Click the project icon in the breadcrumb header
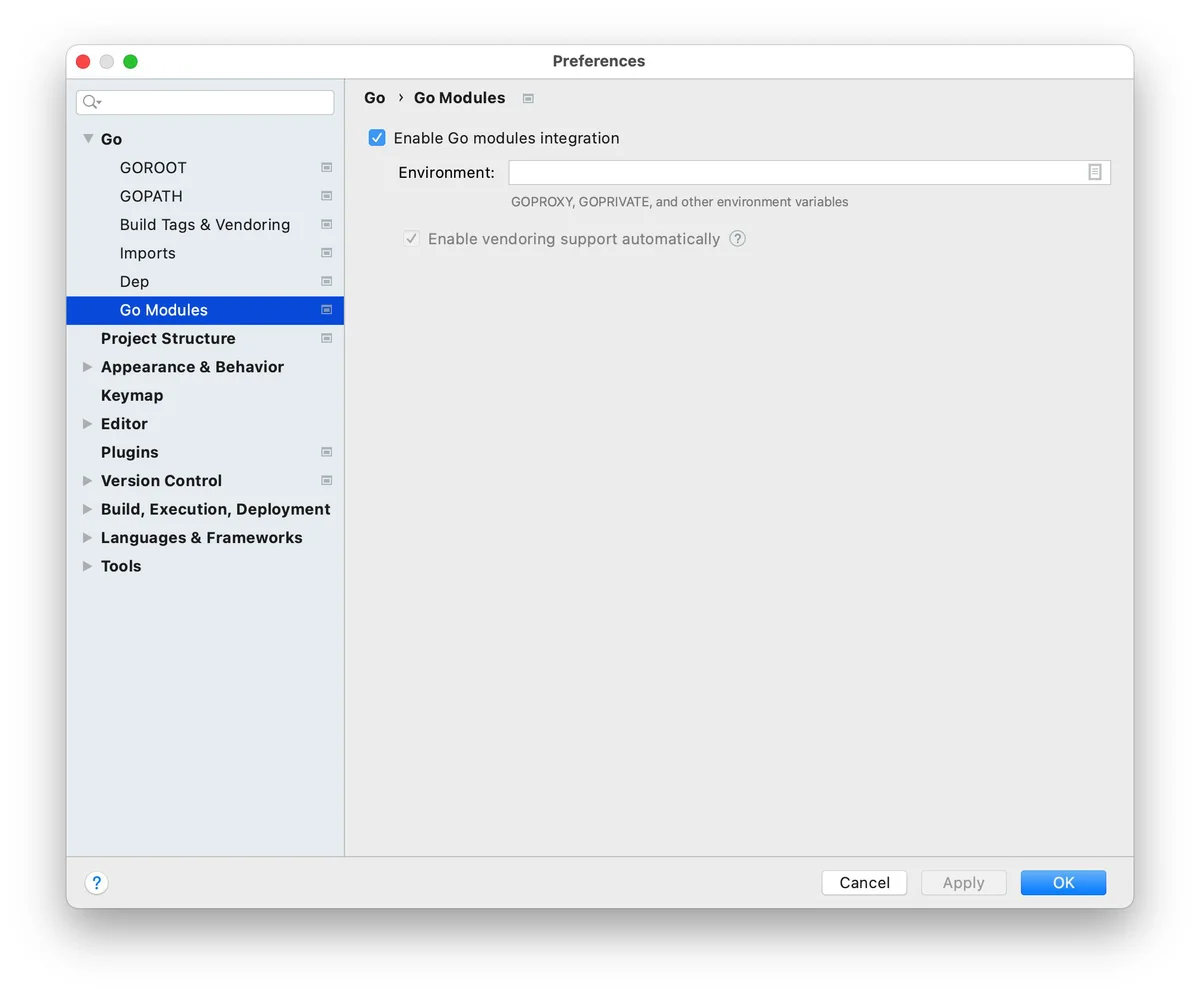Viewport: 1200px width, 996px height. pyautogui.click(x=528, y=98)
